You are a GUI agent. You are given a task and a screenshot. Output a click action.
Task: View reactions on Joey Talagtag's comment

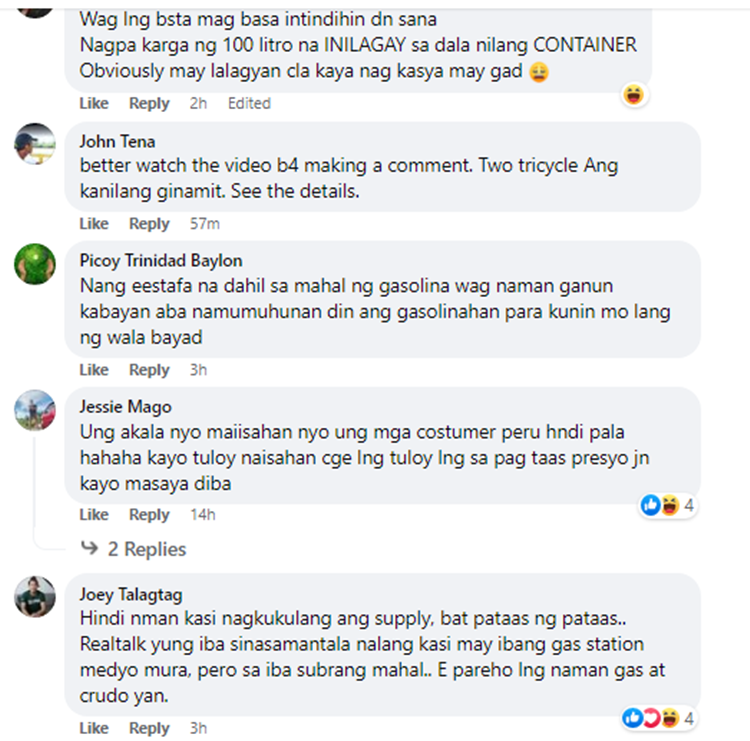[x=659, y=718]
